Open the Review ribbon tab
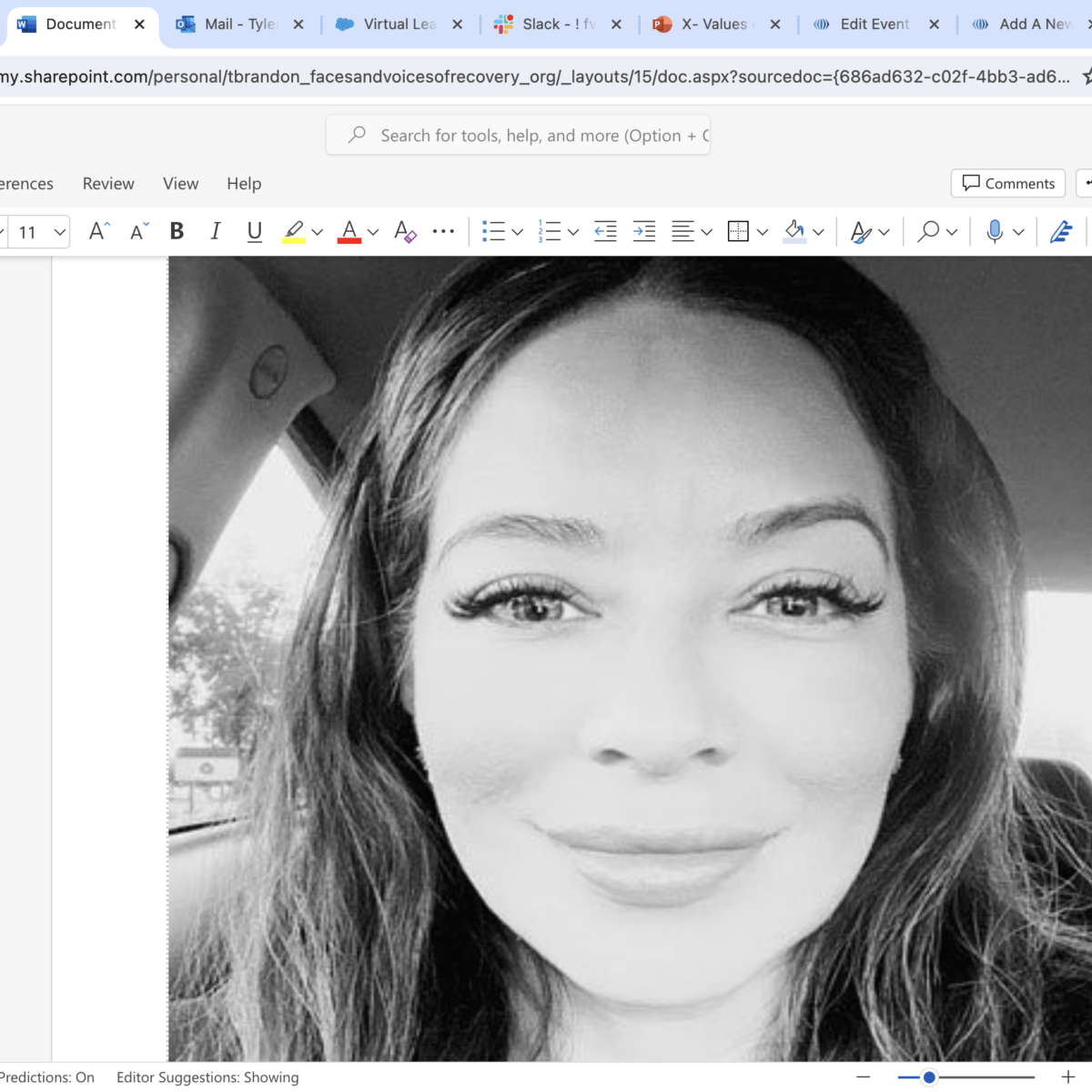The width and height of the screenshot is (1092, 1092). 108,184
